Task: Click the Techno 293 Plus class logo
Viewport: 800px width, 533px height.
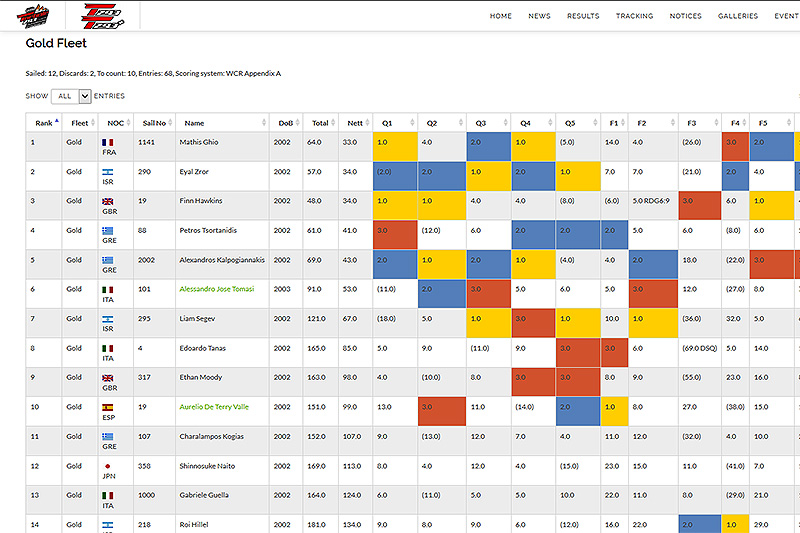Action: pos(103,16)
